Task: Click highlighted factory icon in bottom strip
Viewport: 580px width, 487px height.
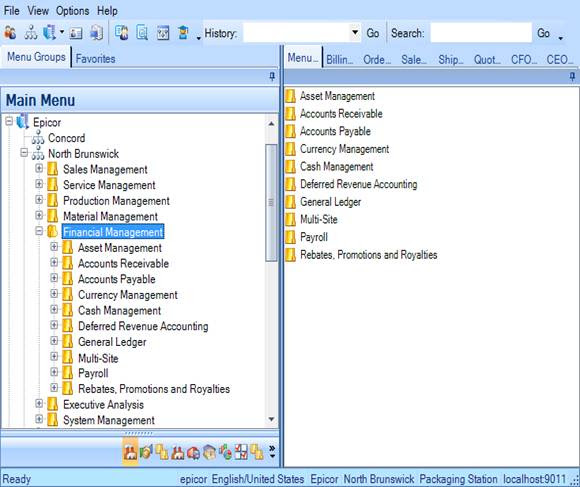Action: (x=130, y=452)
